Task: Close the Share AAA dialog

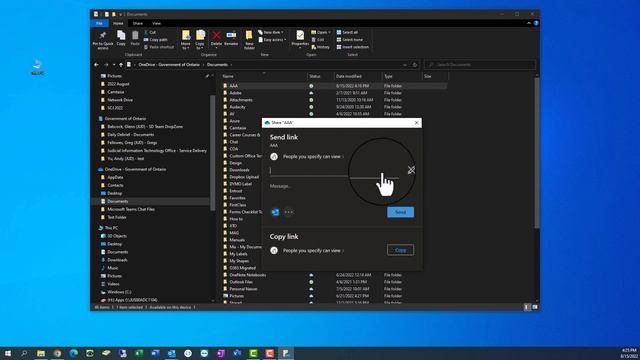Action: (x=416, y=123)
